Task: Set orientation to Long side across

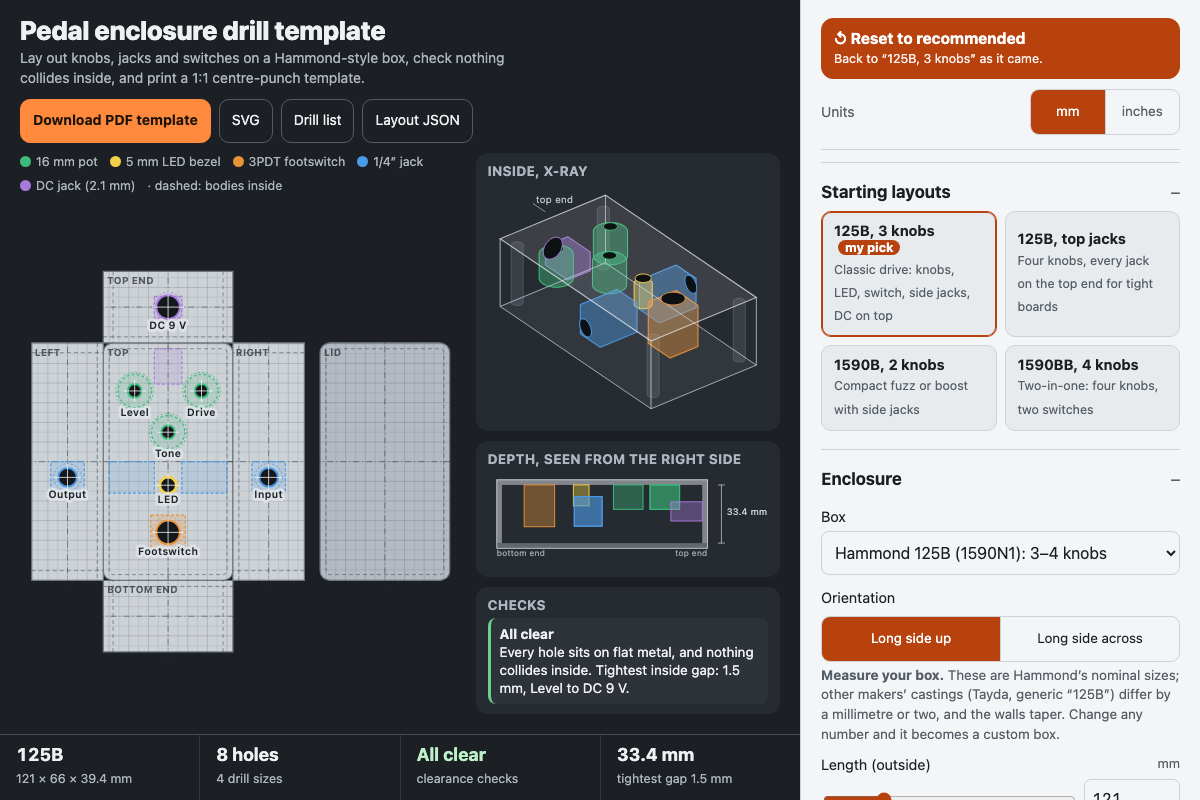Action: click(1090, 639)
